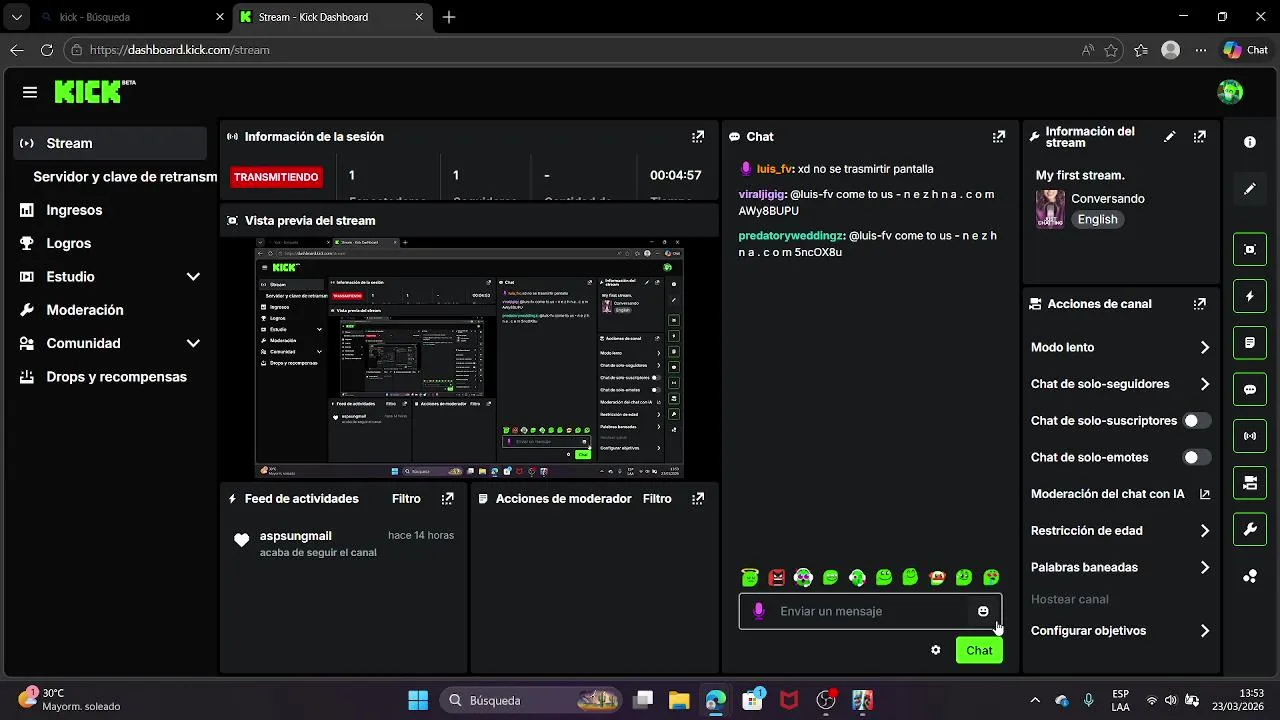Open Modo lento options arrow
1280x720 pixels.
pos(1204,348)
